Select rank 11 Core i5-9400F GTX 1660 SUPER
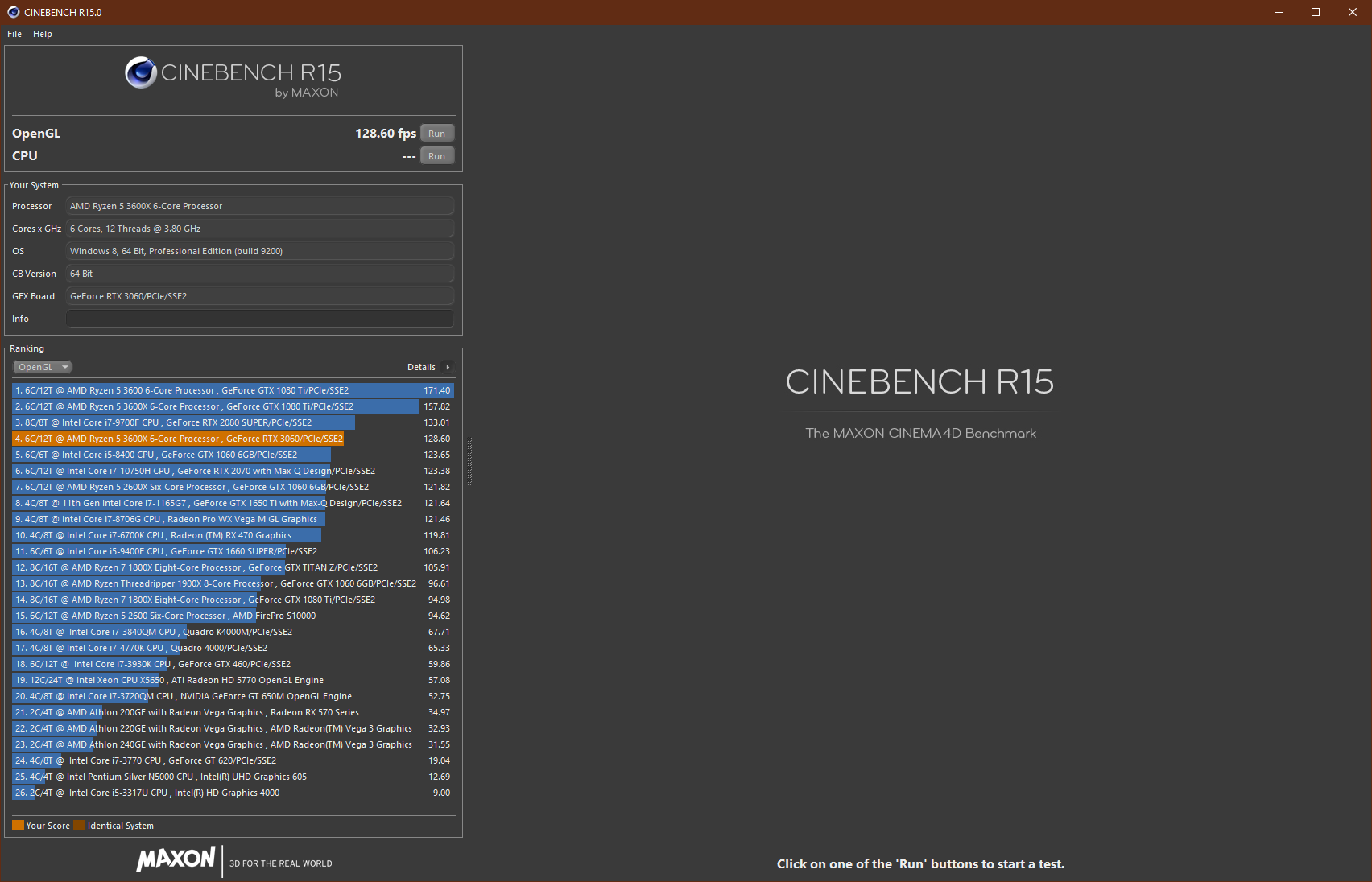The height and width of the screenshot is (882, 1372). [233, 551]
